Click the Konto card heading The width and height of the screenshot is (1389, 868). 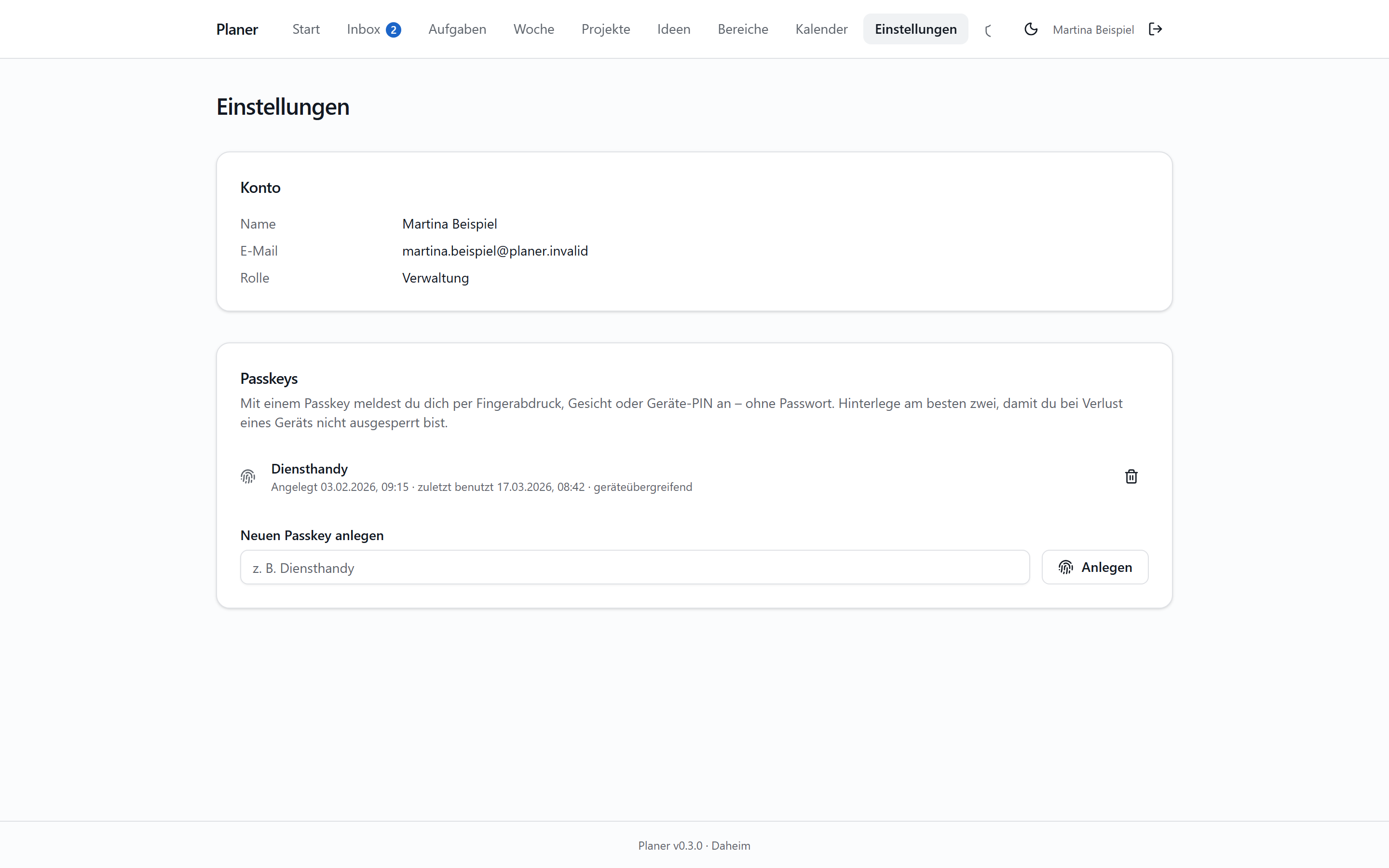[260, 188]
